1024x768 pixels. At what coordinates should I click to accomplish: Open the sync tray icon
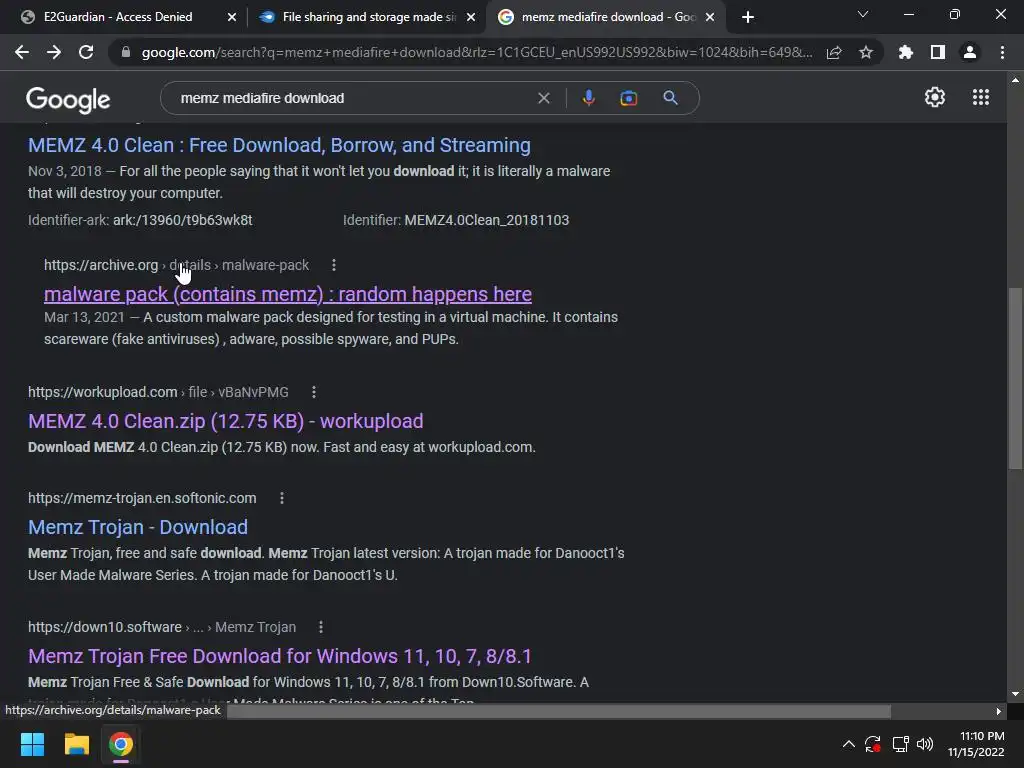click(x=872, y=744)
